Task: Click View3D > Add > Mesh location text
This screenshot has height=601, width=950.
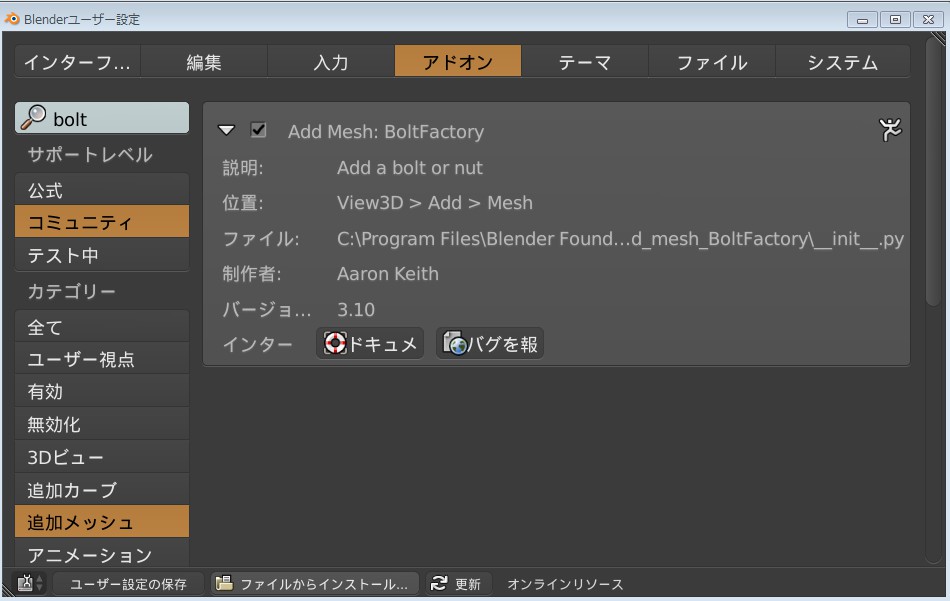Action: (435, 202)
